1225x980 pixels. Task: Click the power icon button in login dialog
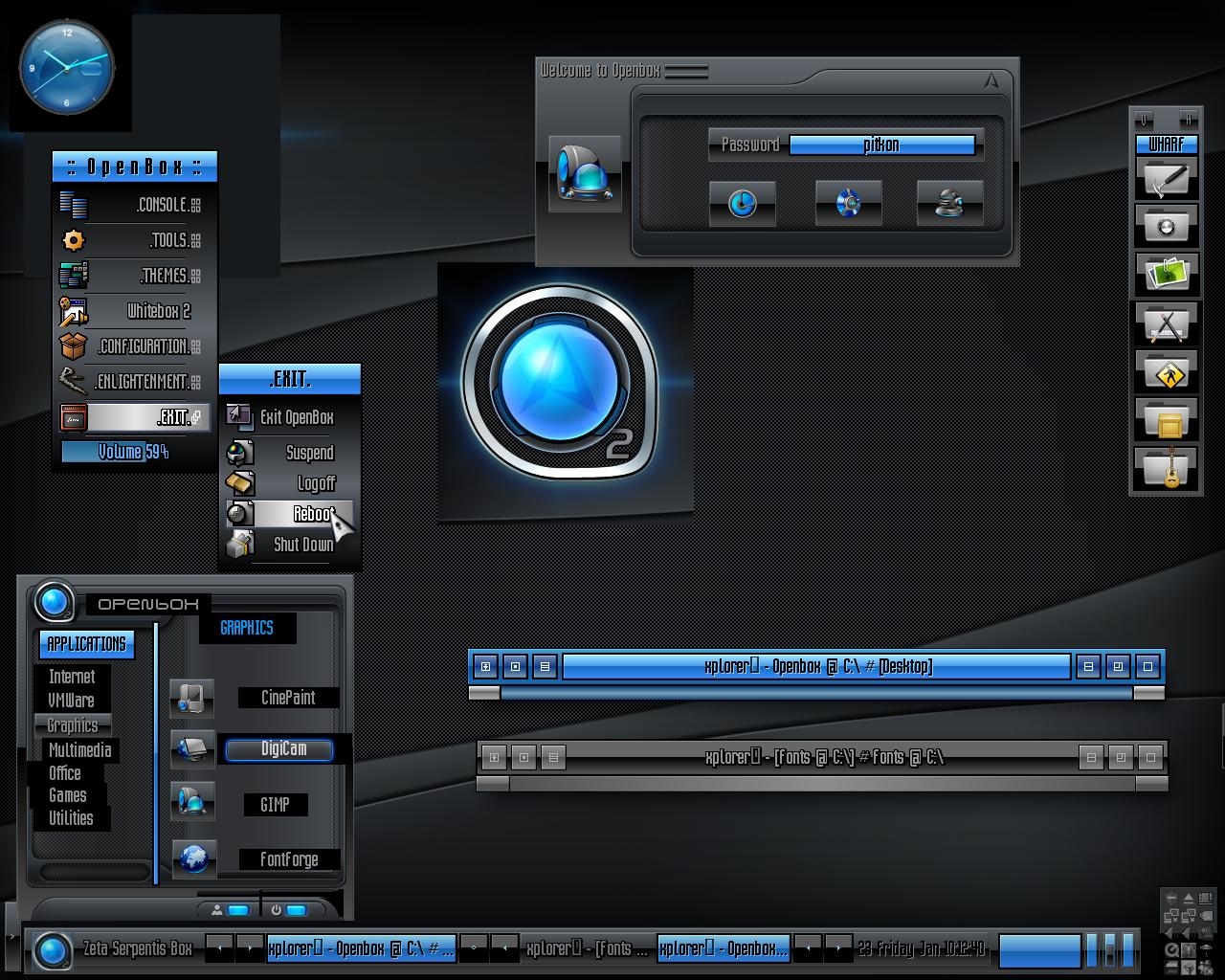743,203
